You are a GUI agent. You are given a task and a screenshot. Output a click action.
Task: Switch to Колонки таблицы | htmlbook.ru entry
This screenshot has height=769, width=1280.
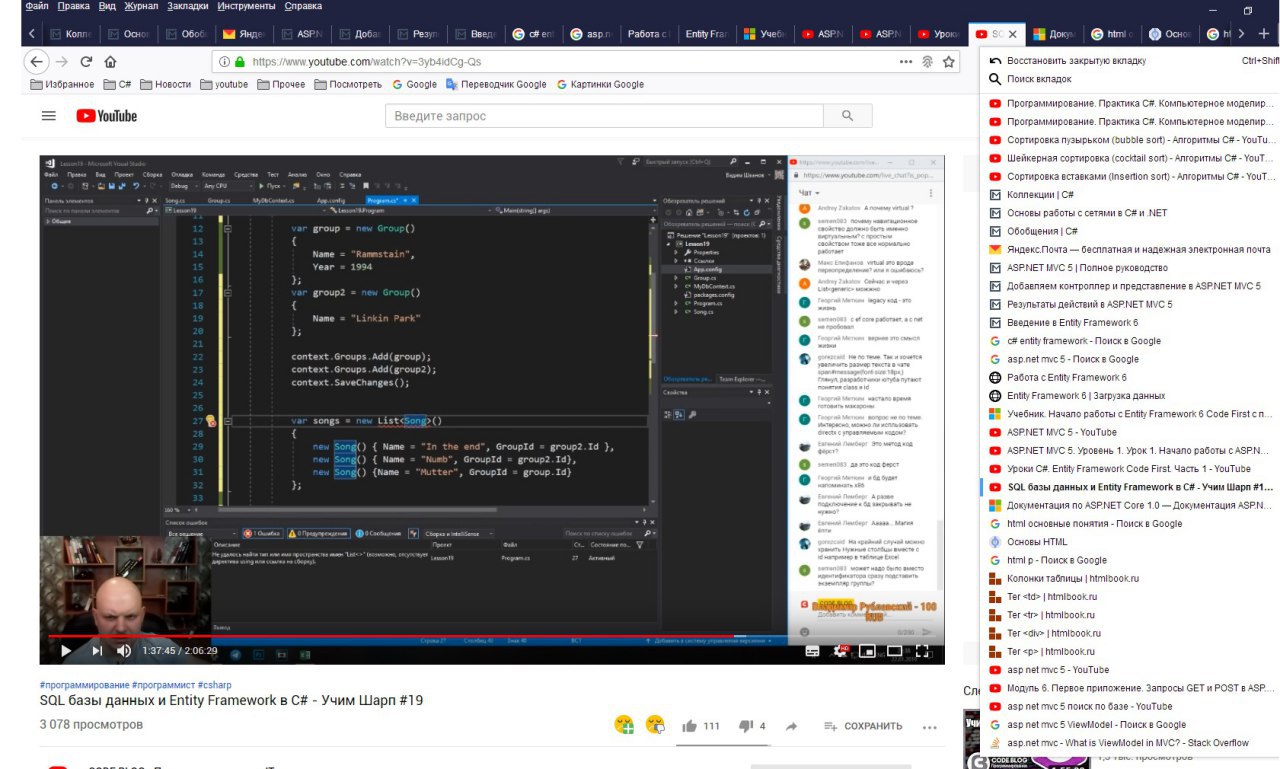point(1130,578)
